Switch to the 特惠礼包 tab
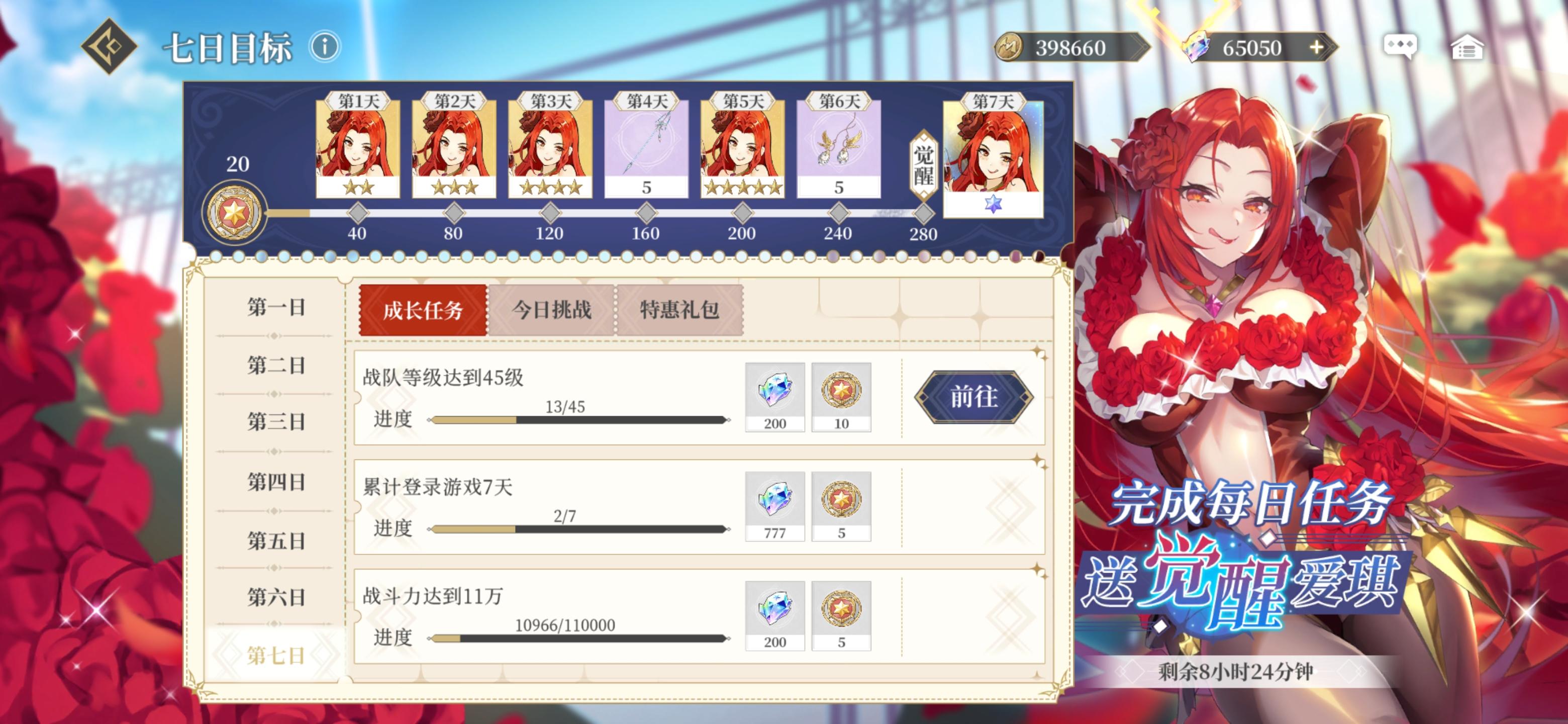The image size is (1568, 724). (x=680, y=310)
